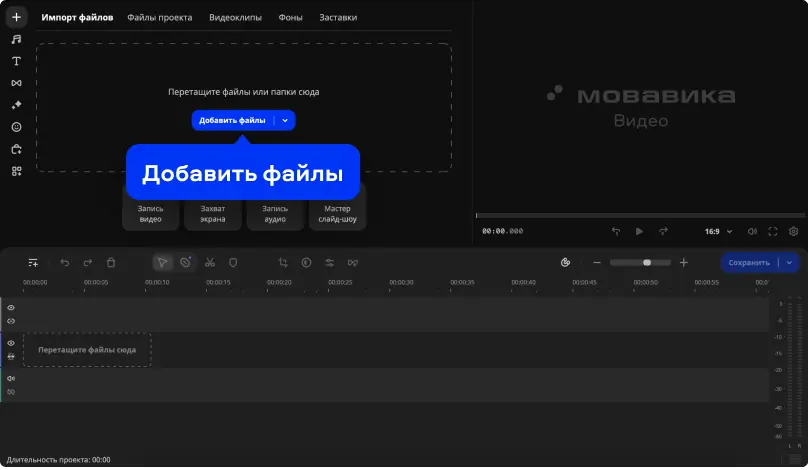
Task: Expand the arrow beside Сохранить button
Action: (x=789, y=263)
